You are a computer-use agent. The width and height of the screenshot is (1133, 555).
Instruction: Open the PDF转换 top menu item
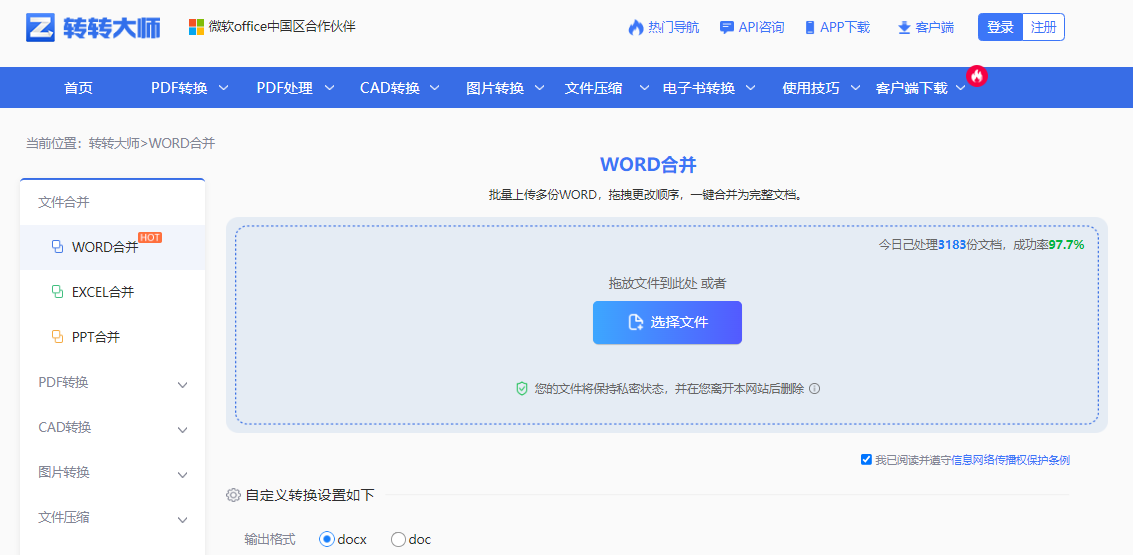tap(179, 88)
